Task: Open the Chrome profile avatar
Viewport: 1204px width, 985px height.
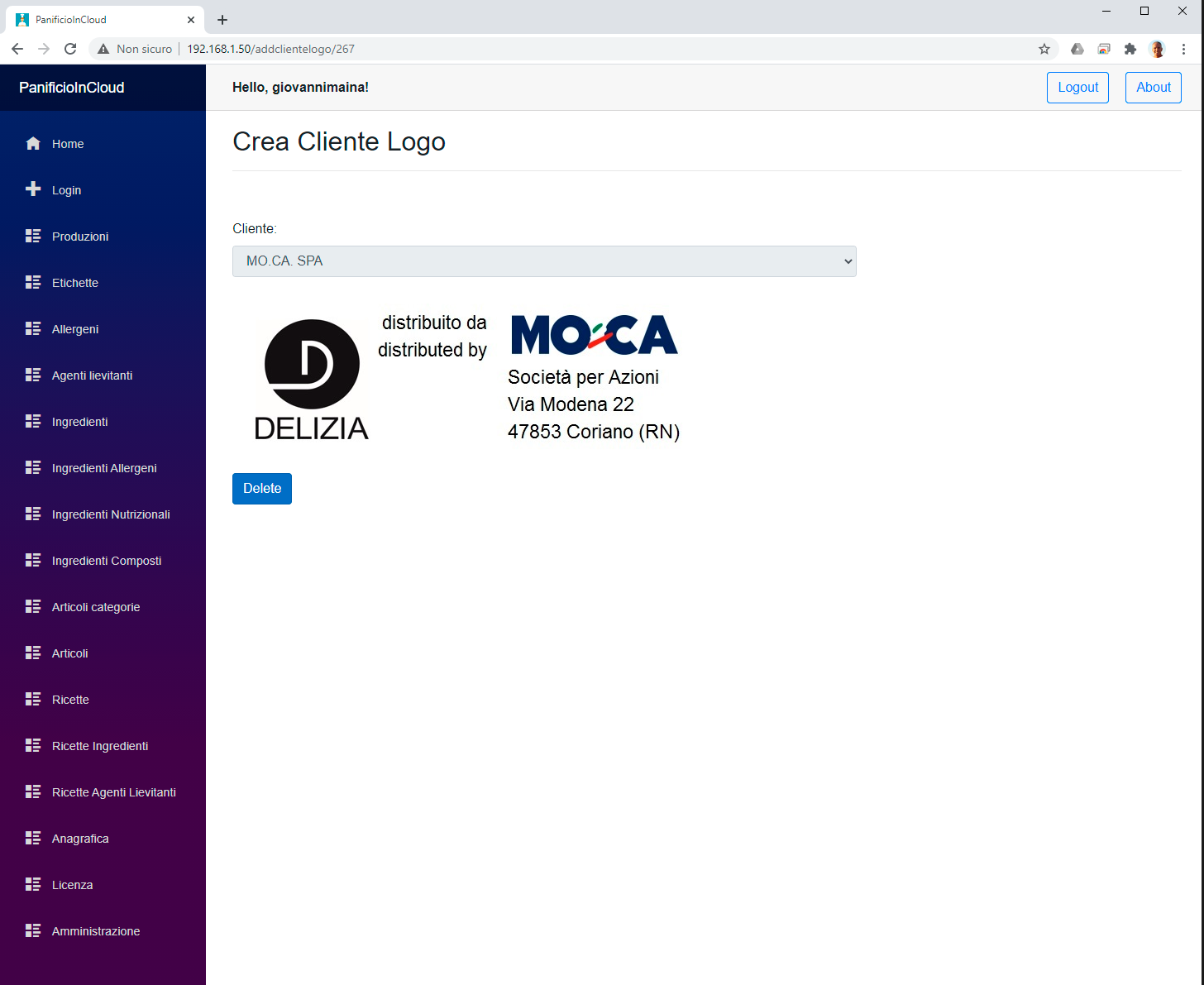Action: [1157, 49]
